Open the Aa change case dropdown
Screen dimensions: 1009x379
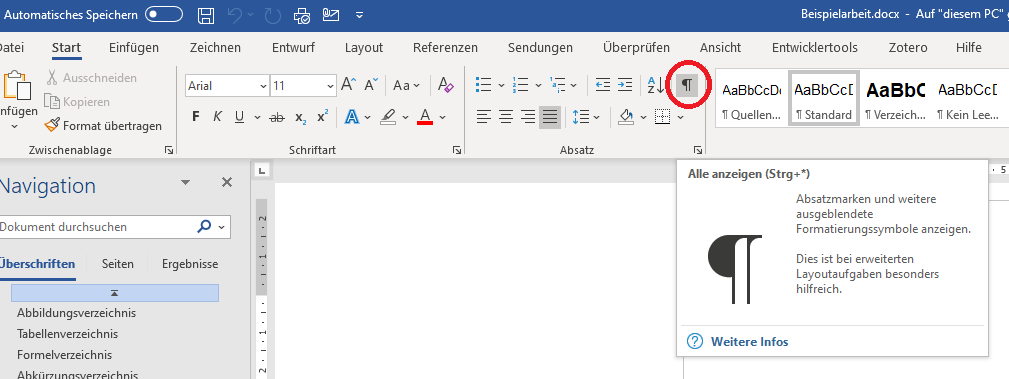406,85
